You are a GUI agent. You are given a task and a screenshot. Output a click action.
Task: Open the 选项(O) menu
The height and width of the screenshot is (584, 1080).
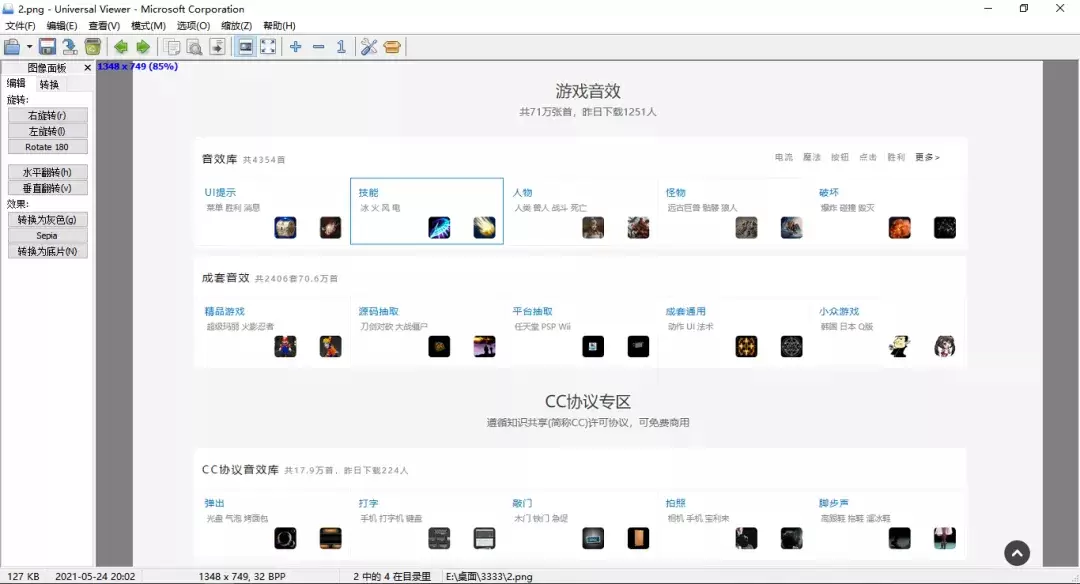tap(193, 25)
